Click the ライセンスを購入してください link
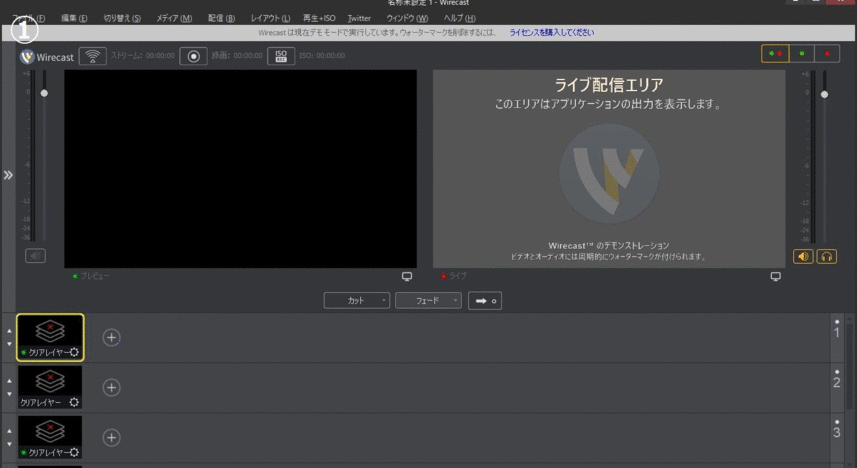The height and width of the screenshot is (468, 857). [x=551, y=32]
